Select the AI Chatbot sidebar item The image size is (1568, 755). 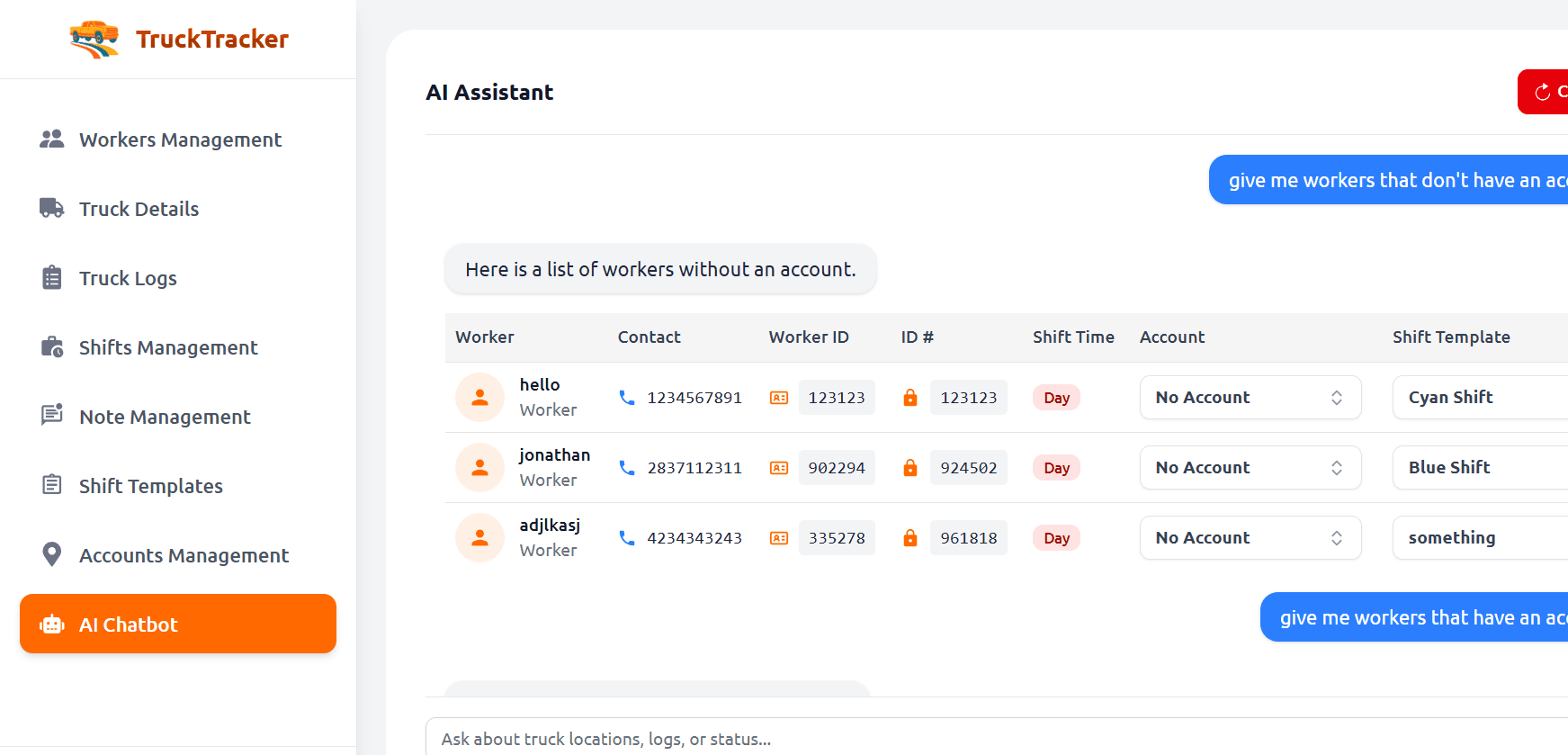click(178, 624)
